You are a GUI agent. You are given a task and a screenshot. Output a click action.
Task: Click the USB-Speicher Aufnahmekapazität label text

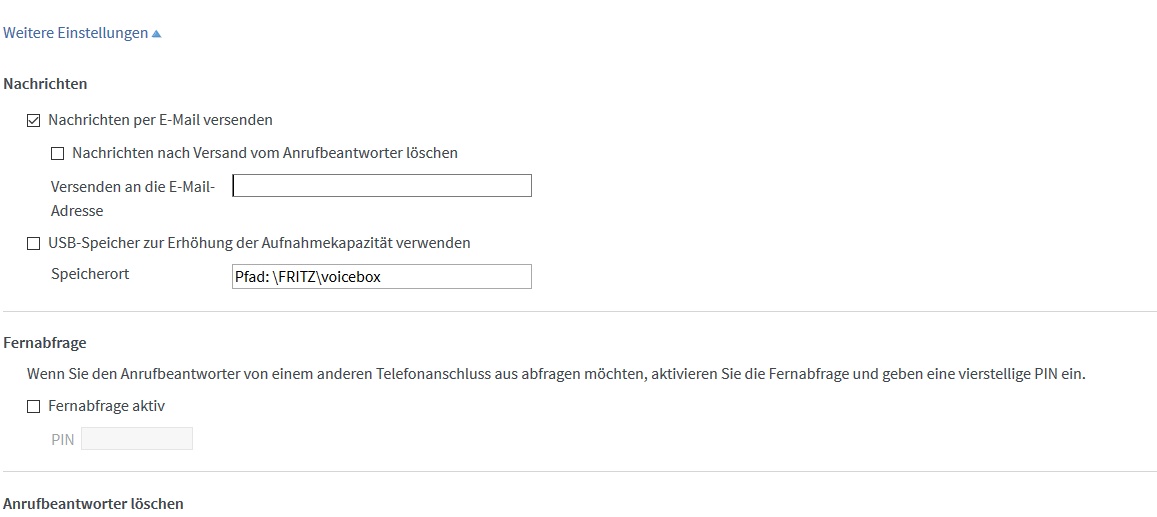(x=259, y=243)
